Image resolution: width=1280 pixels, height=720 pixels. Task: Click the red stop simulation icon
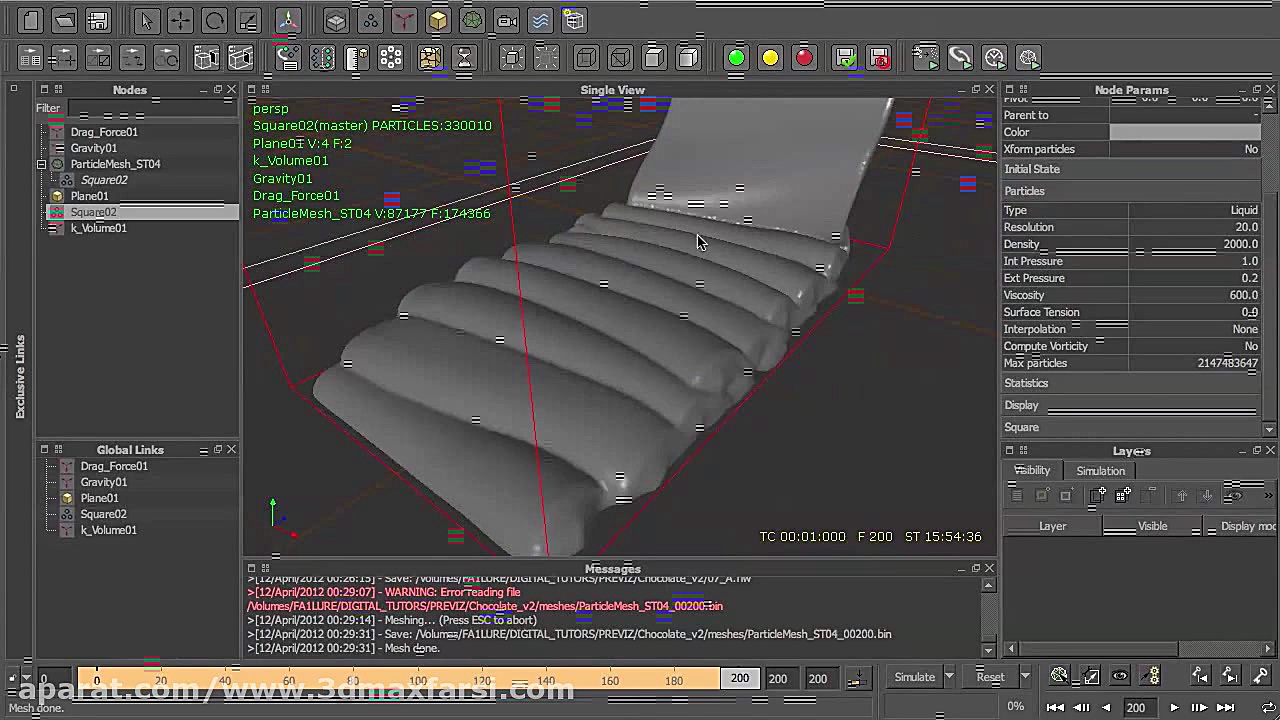click(x=804, y=58)
